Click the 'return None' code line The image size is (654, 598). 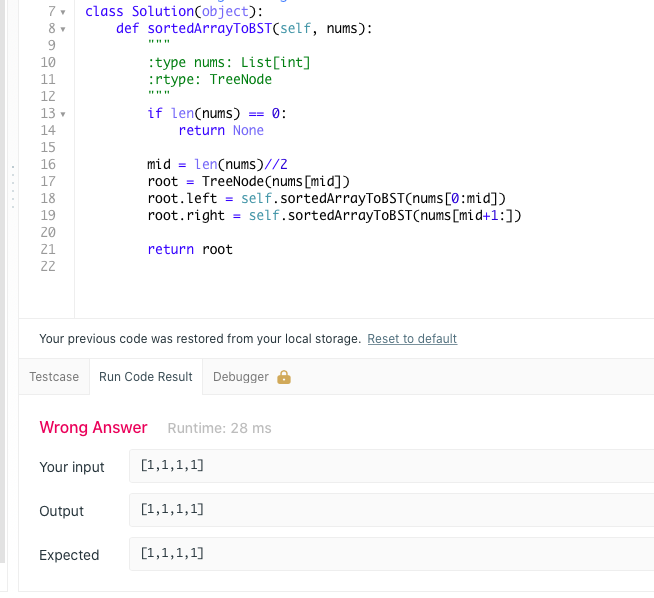[x=221, y=131]
